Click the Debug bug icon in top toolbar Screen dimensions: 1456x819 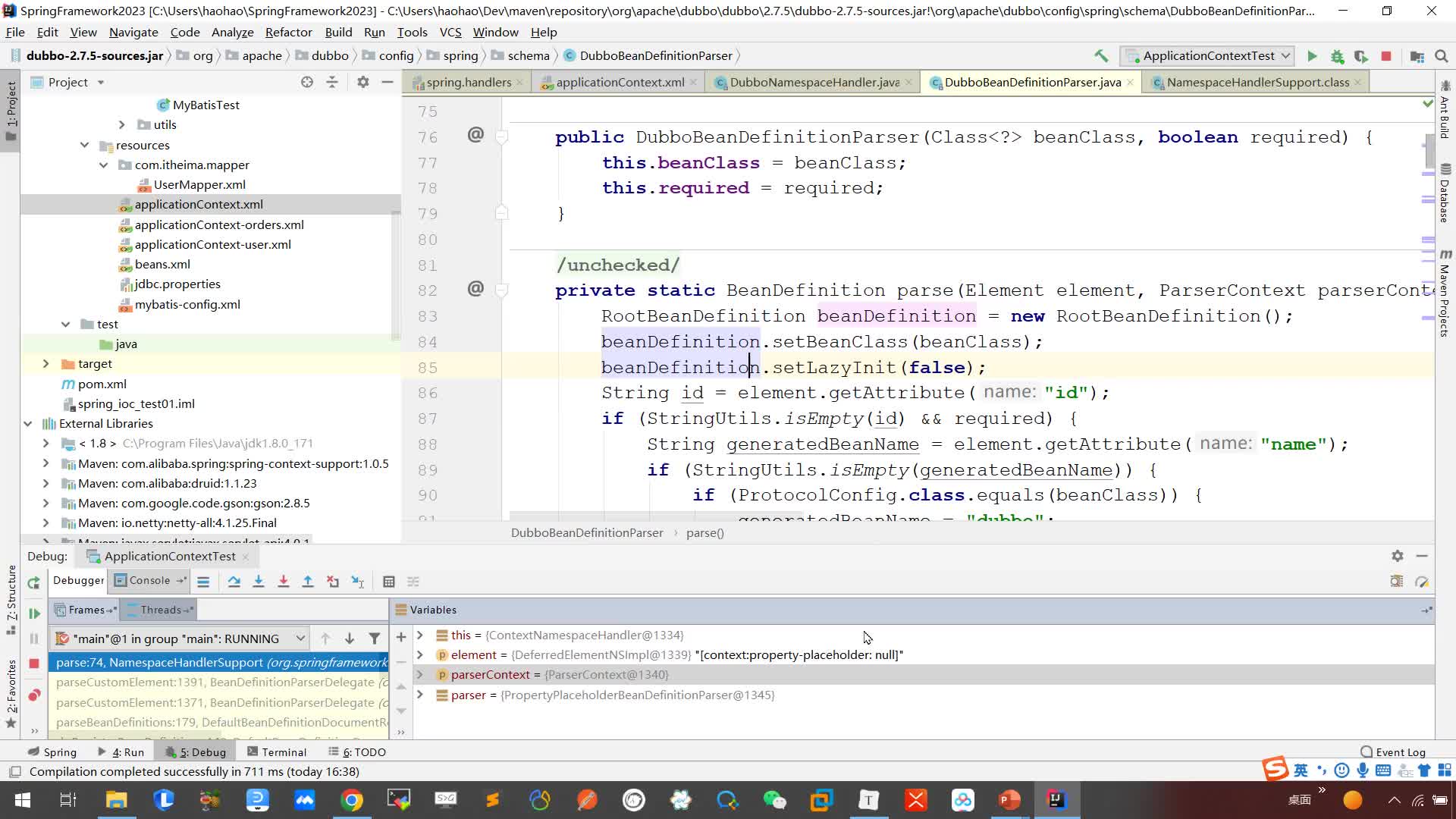(1337, 55)
